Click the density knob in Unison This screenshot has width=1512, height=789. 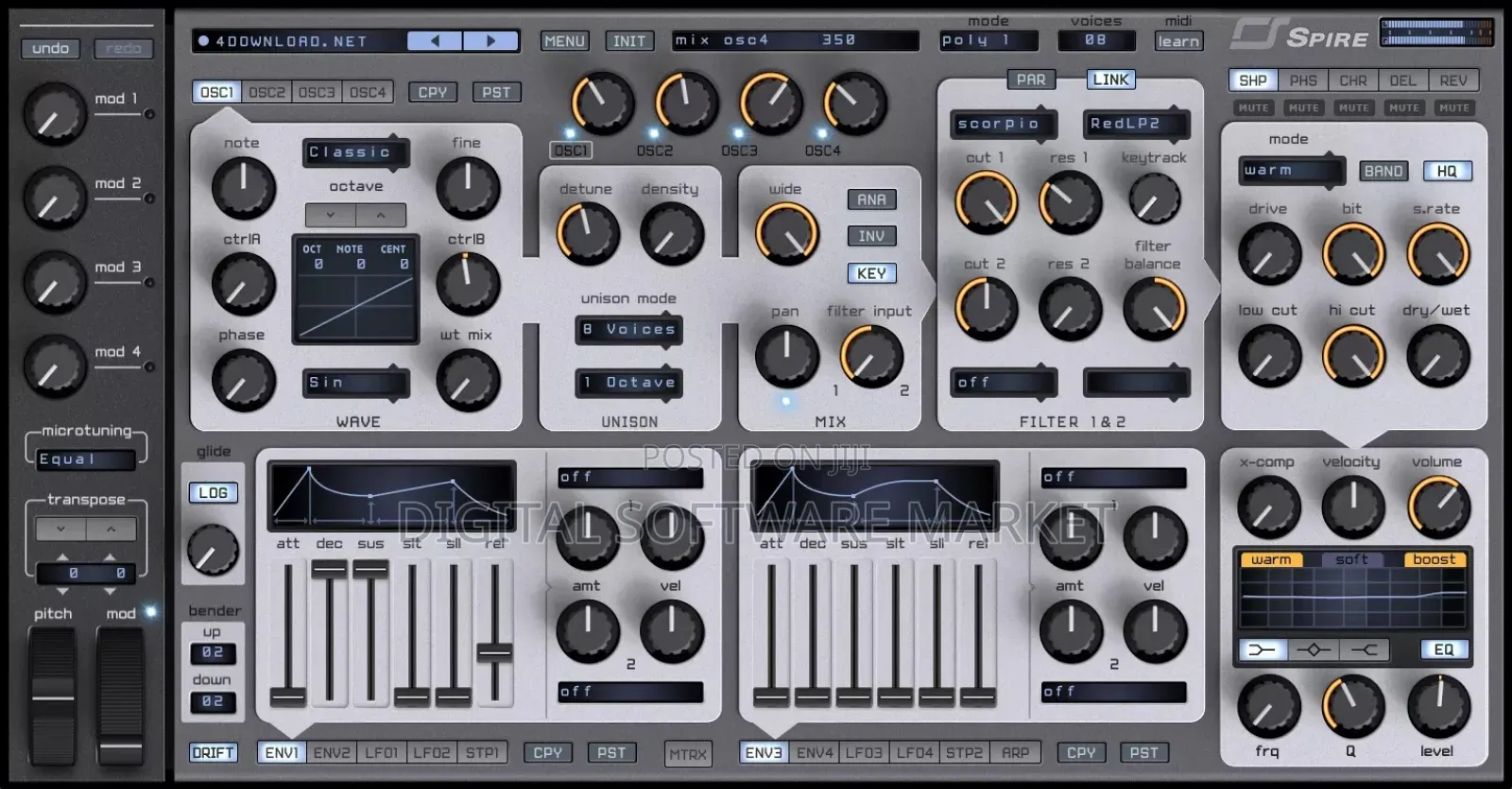point(672,233)
